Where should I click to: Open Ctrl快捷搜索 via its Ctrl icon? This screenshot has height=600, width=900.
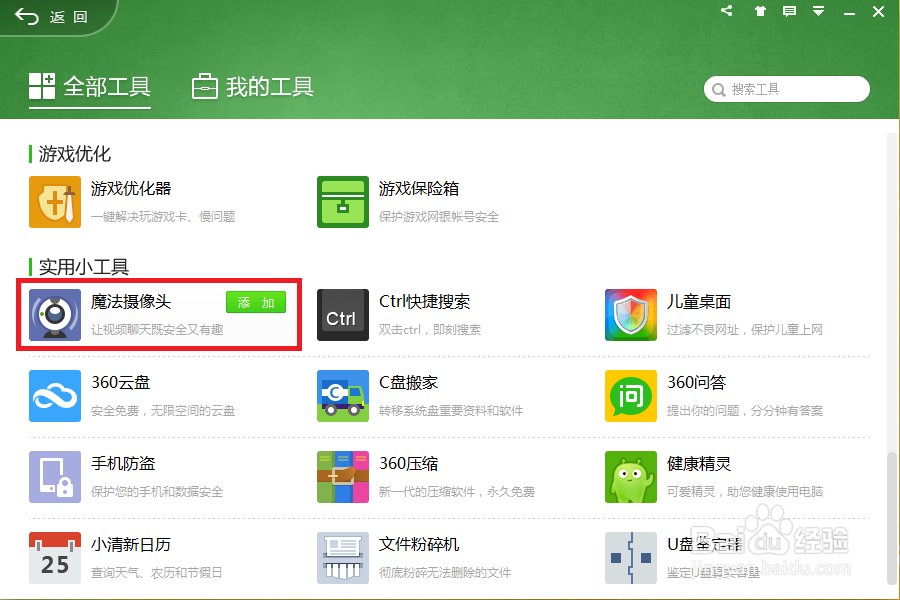pos(342,315)
